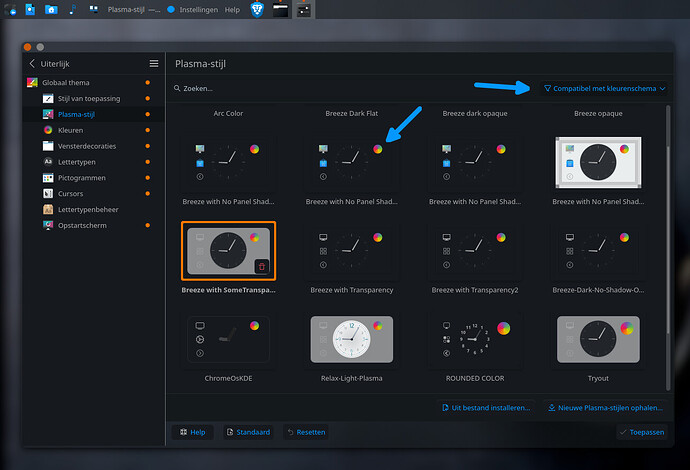Click the Plasma-stijl sidebar icon
Viewport: 690px width, 470px height.
coord(48,114)
